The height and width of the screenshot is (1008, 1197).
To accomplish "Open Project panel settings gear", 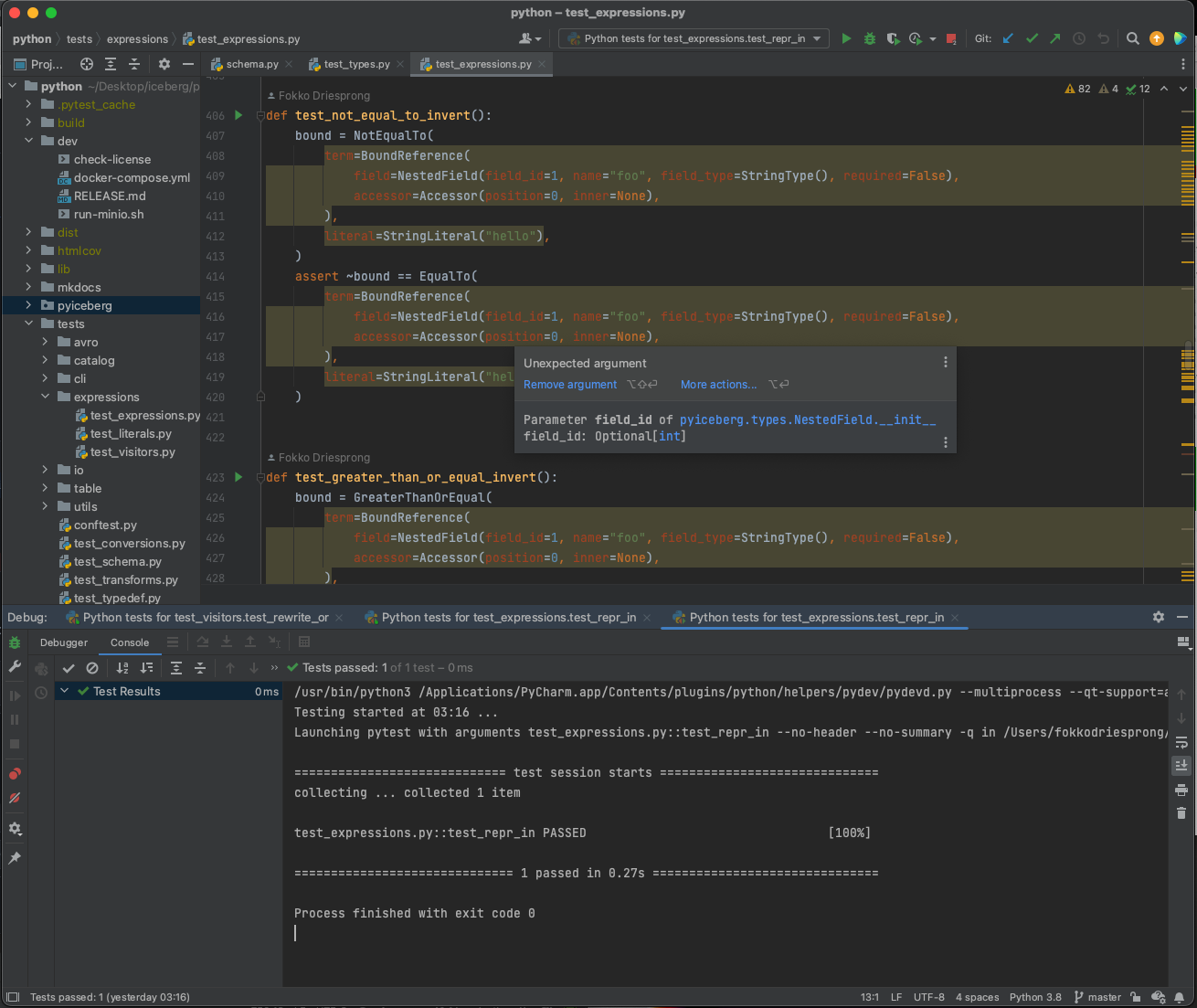I will pyautogui.click(x=164, y=64).
